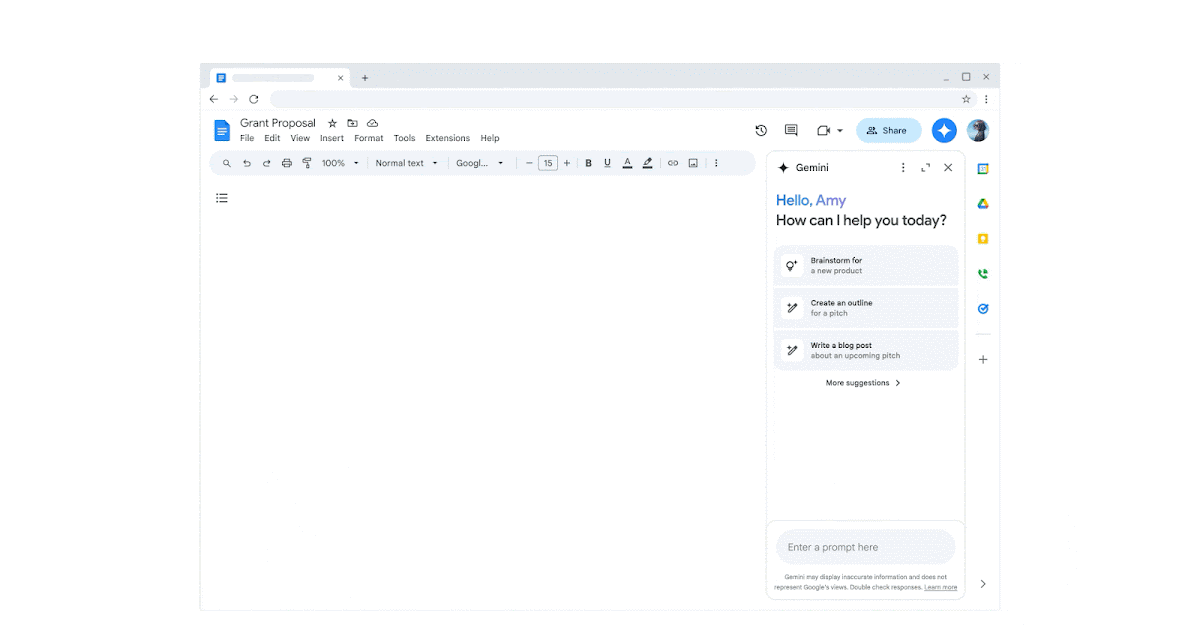The width and height of the screenshot is (1200, 630).
Task: Toggle bold text formatting
Action: coord(588,163)
